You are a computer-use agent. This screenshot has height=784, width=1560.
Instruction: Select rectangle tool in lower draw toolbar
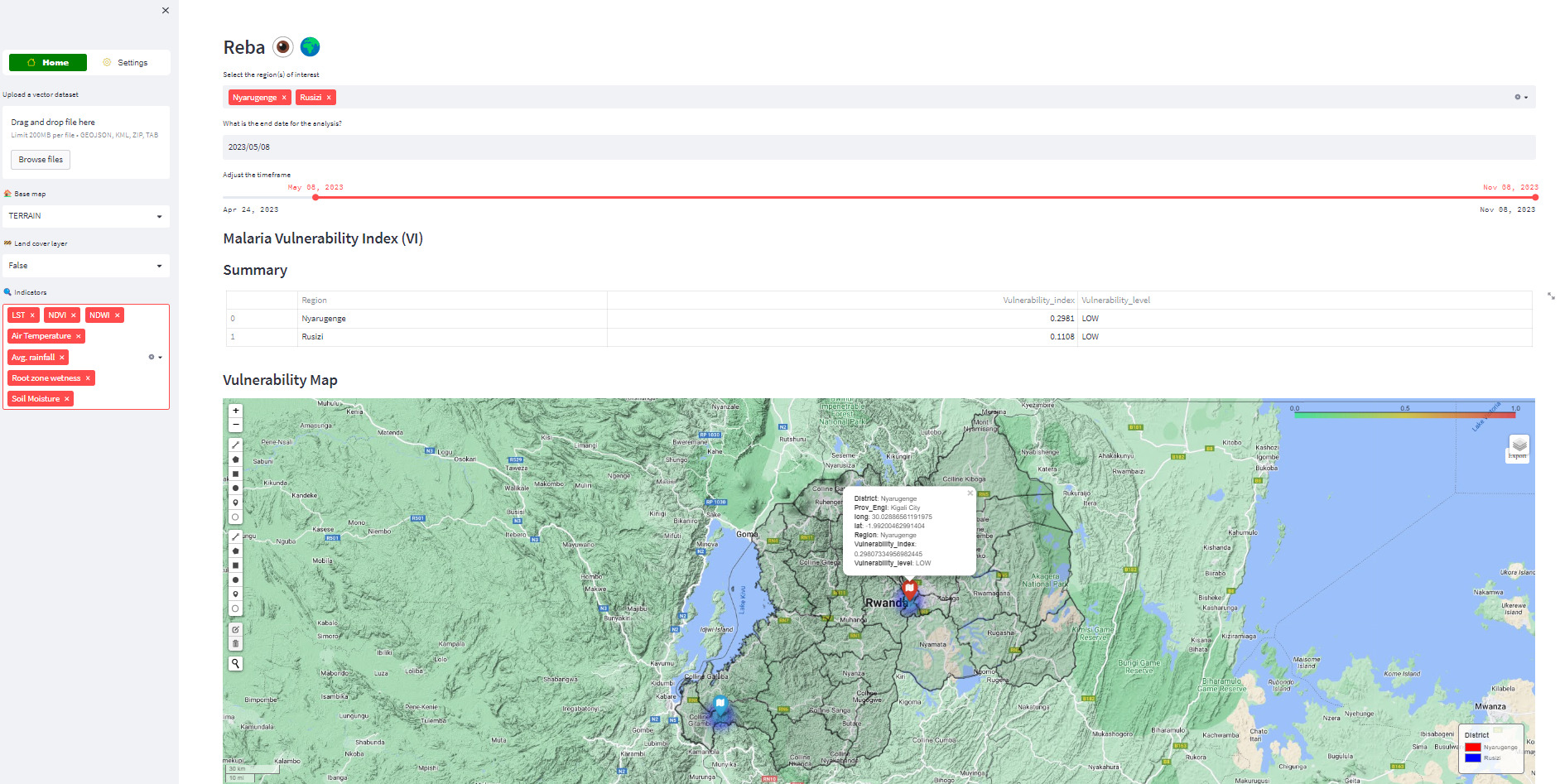[x=236, y=566]
